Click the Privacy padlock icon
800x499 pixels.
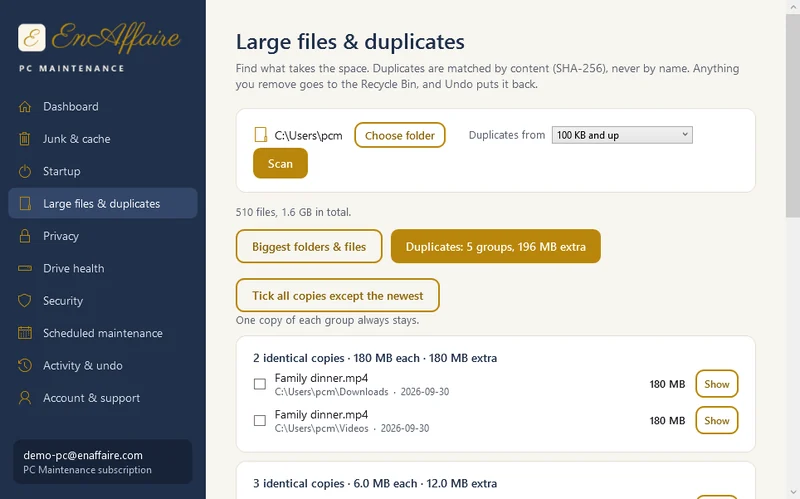tap(24, 236)
